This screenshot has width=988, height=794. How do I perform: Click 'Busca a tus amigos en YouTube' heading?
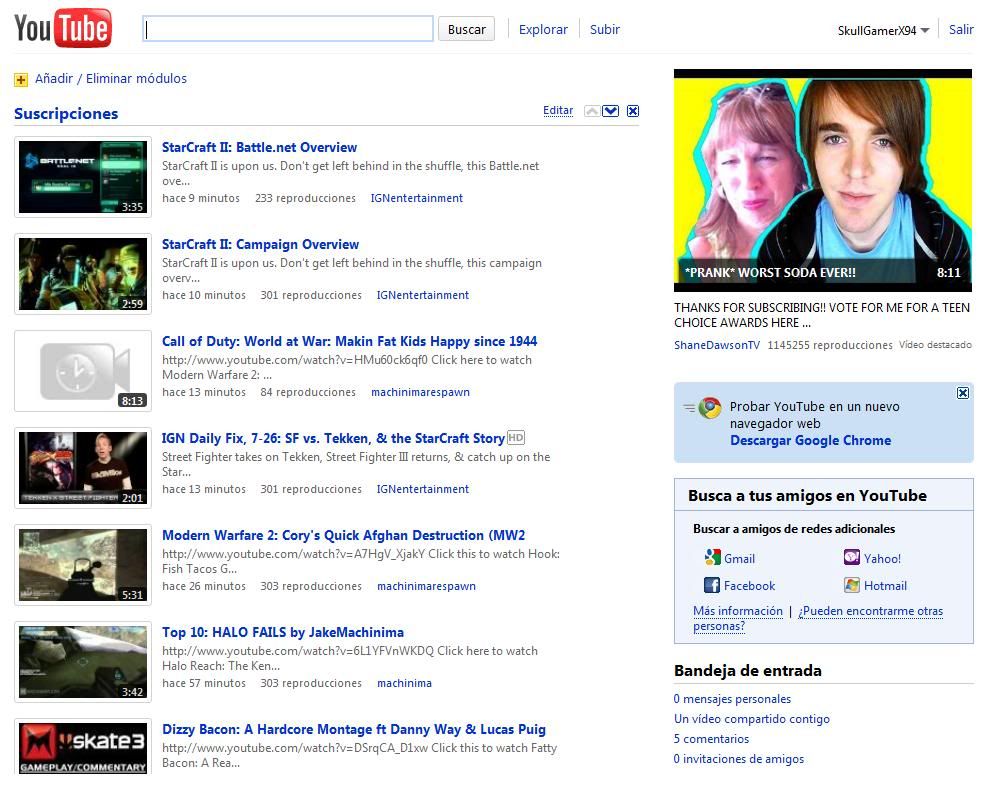(x=807, y=496)
